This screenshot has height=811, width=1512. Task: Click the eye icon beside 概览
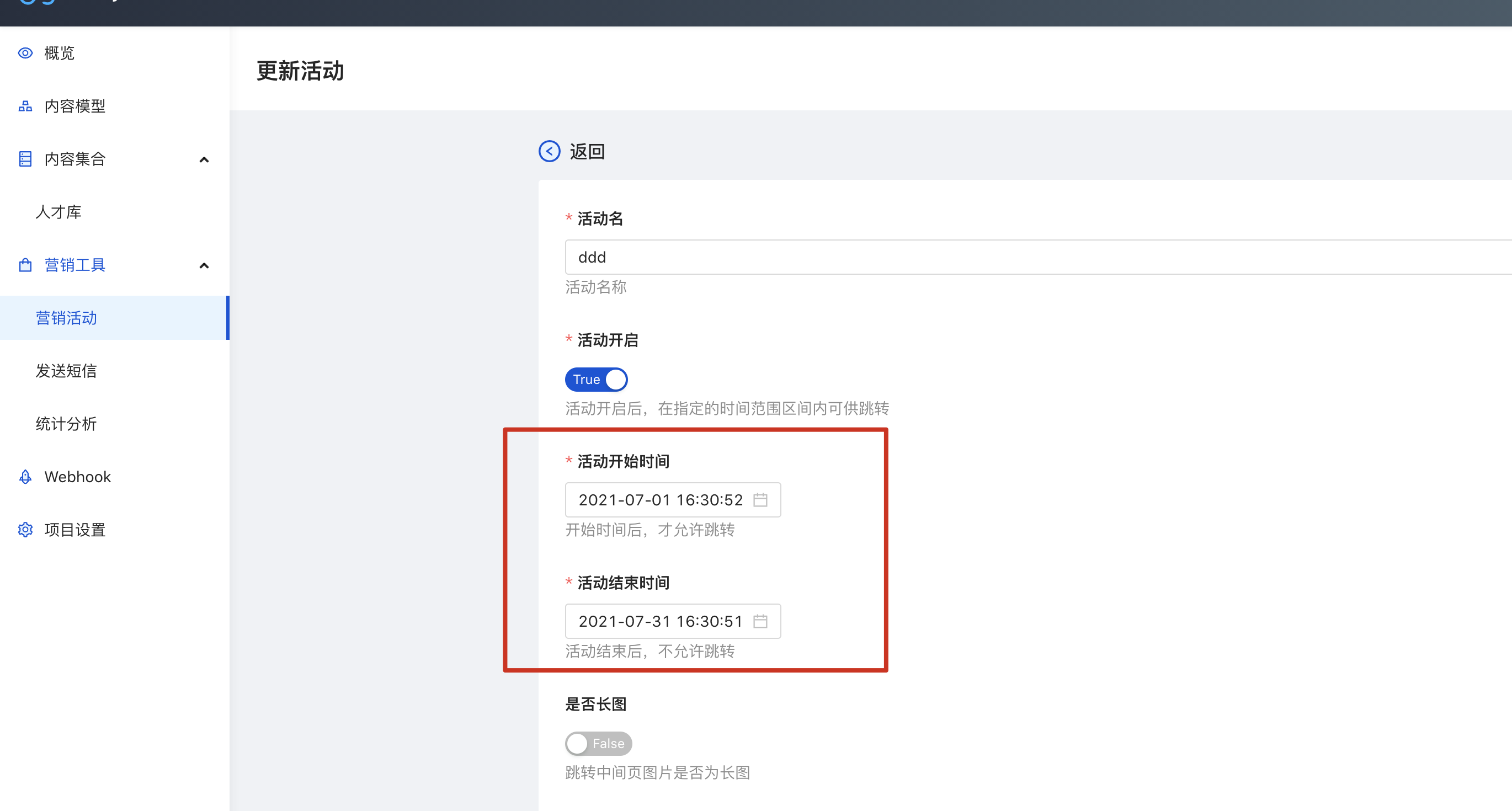coord(25,54)
